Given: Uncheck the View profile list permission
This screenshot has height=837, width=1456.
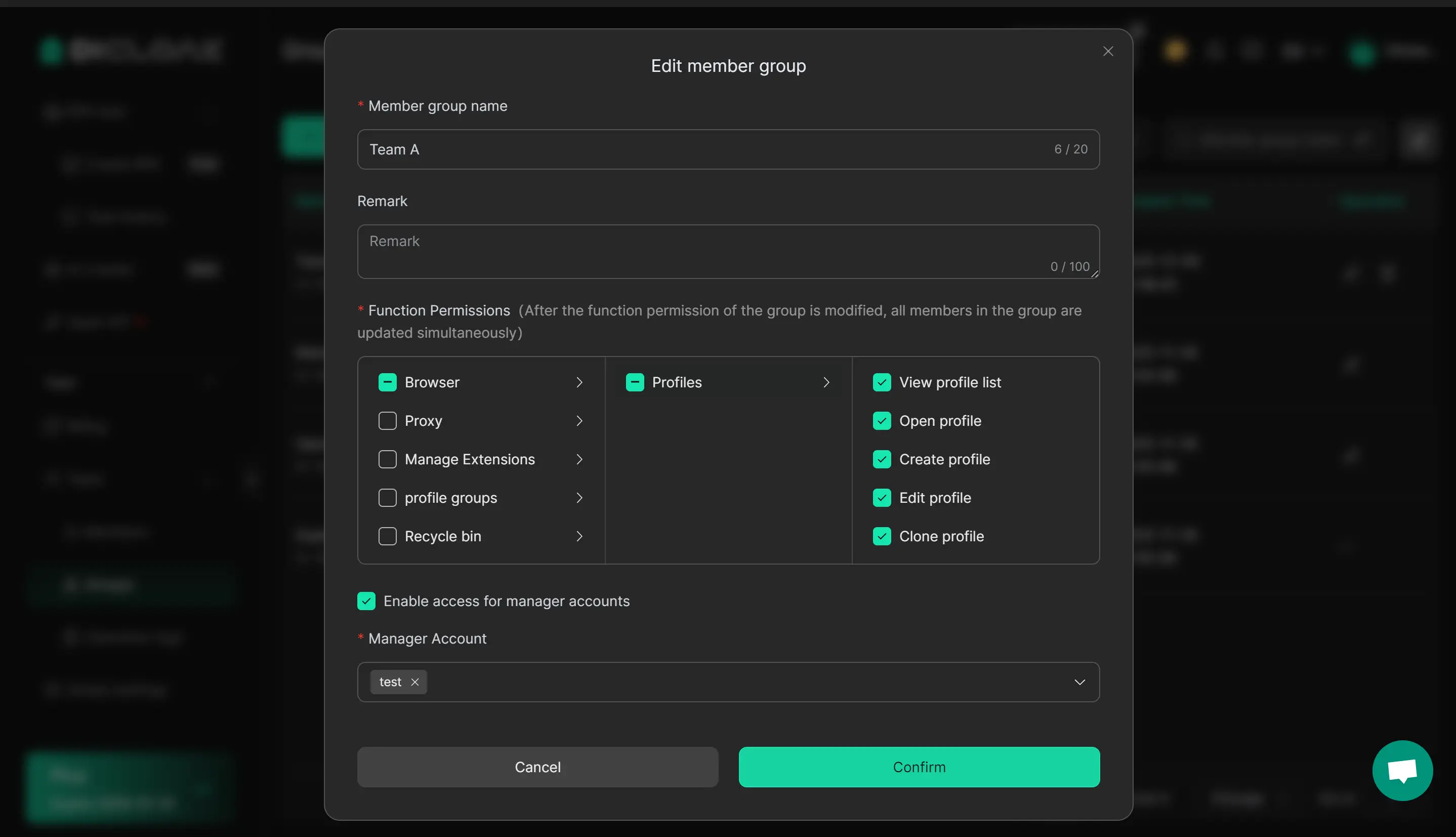Looking at the screenshot, I should click(882, 382).
